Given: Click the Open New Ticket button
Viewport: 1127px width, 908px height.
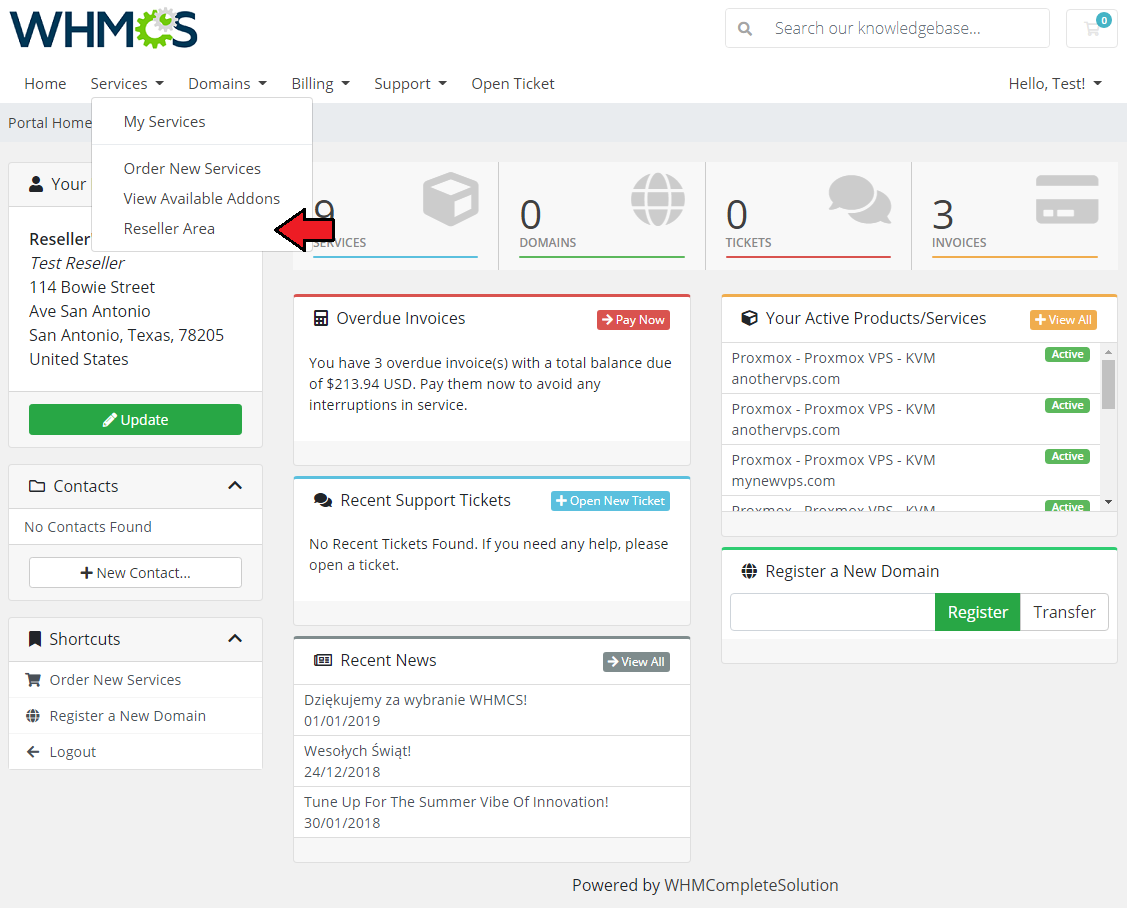Looking at the screenshot, I should 610,501.
